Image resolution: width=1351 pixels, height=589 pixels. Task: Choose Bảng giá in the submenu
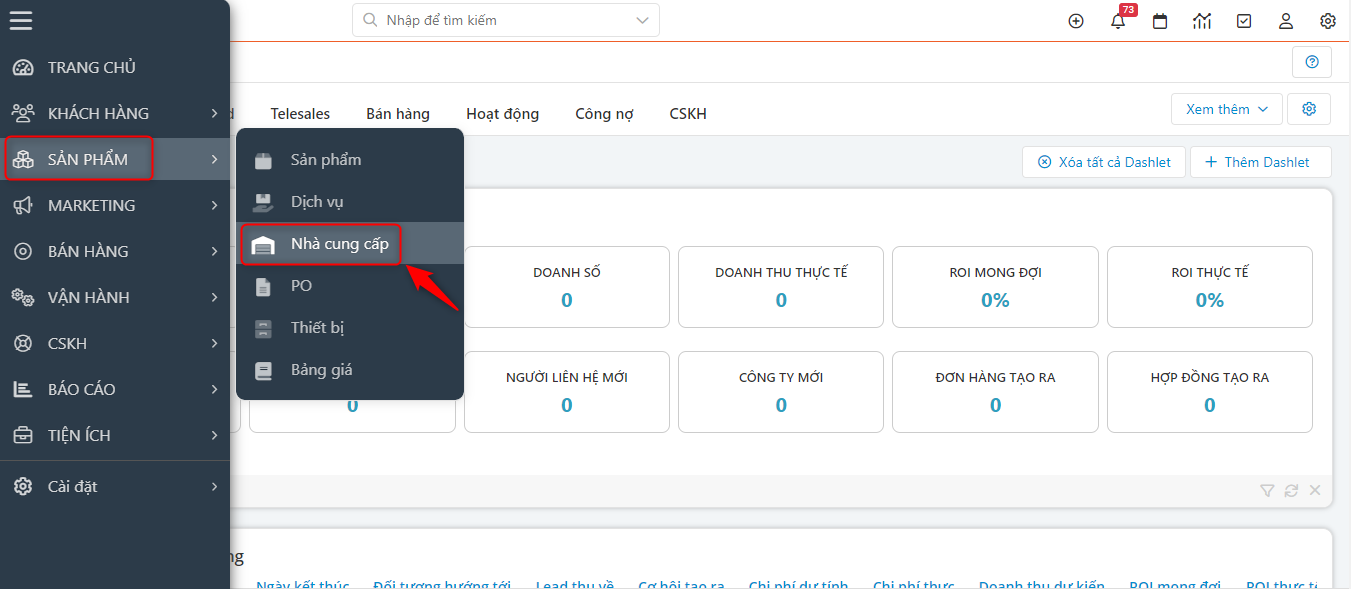click(321, 370)
